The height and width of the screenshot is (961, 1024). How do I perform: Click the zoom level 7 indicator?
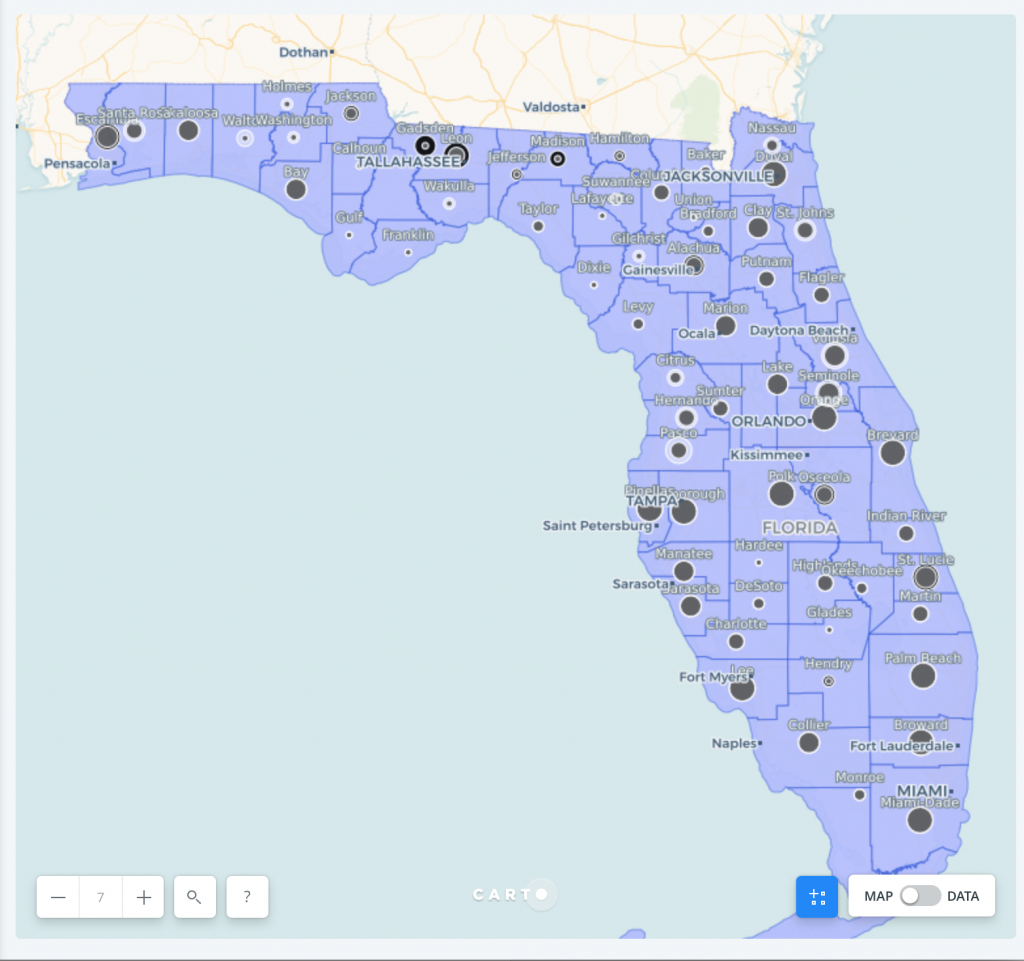101,897
